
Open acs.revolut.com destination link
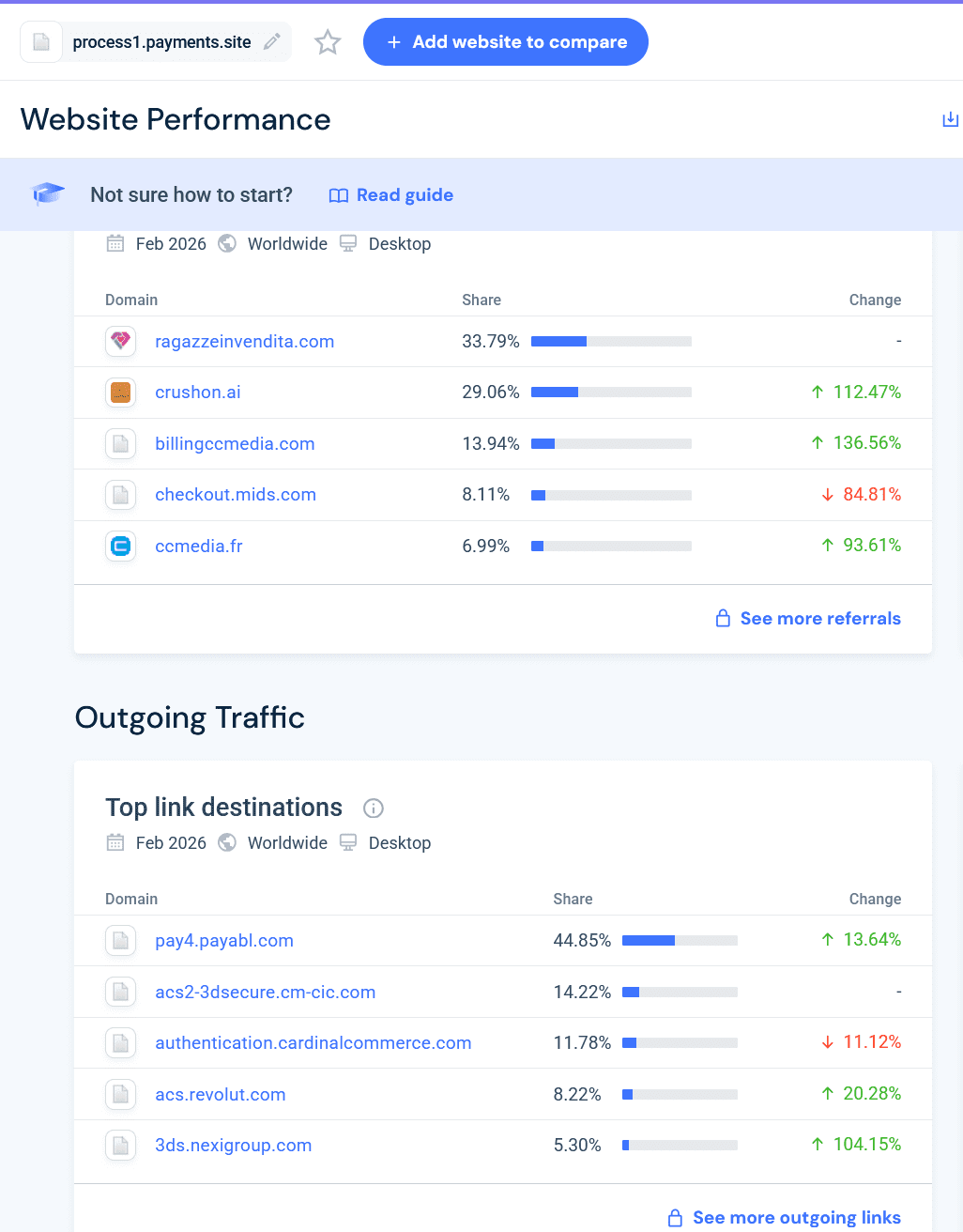click(220, 1094)
